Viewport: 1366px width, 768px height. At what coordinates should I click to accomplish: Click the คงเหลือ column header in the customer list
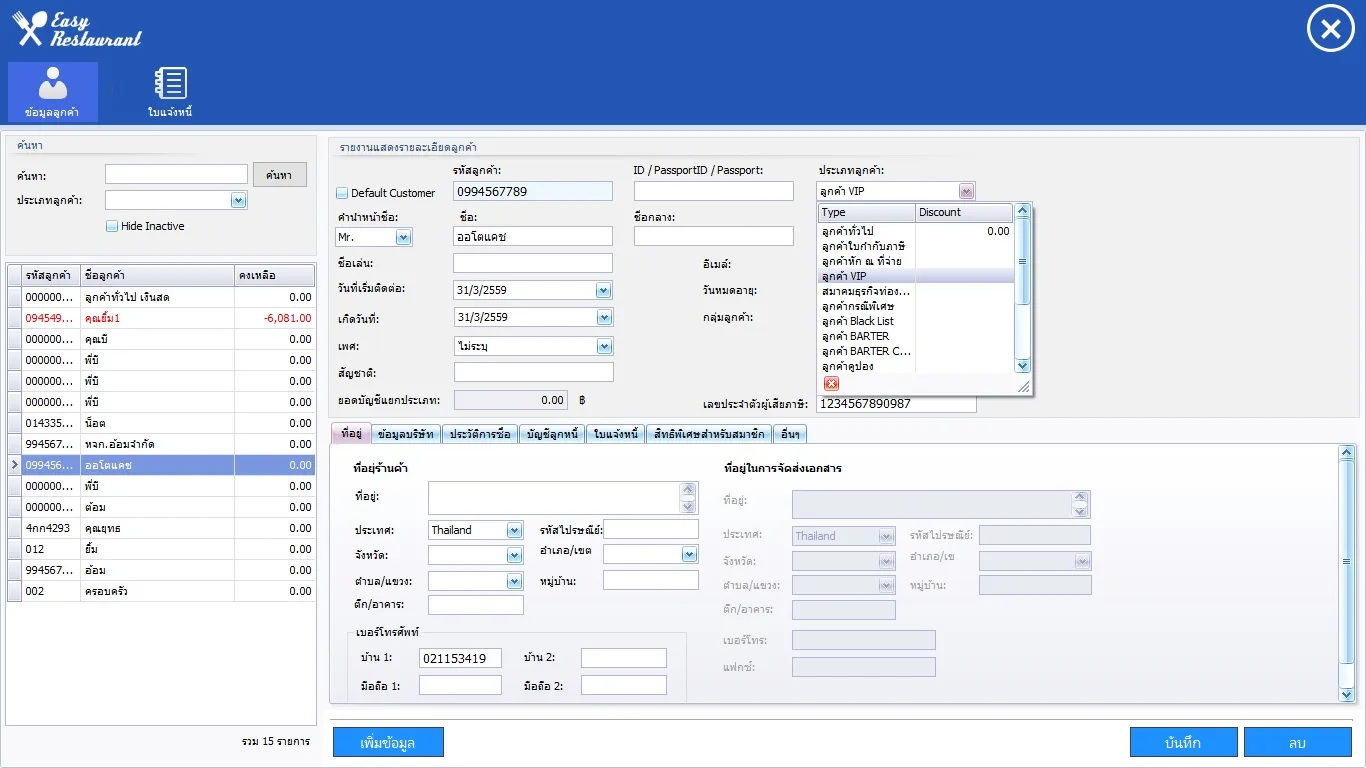pyautogui.click(x=274, y=275)
